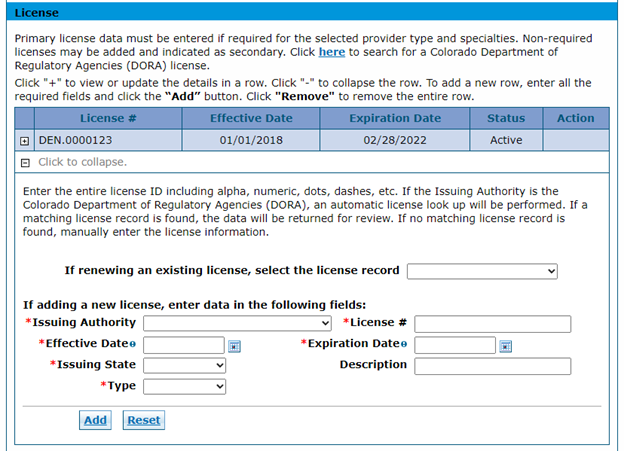624x451 pixels.
Task: Open the Expiration Date calendar picker
Action: (505, 346)
